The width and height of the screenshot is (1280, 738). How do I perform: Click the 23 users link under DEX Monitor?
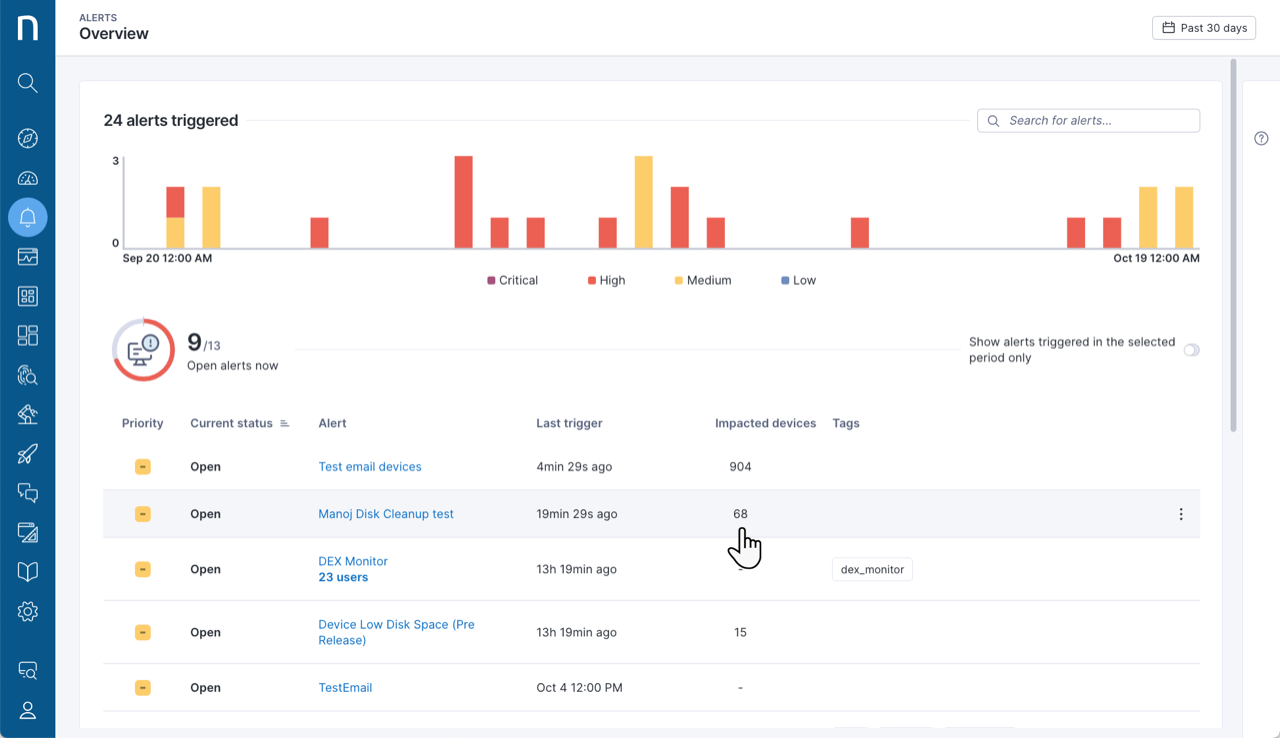[x=343, y=578]
